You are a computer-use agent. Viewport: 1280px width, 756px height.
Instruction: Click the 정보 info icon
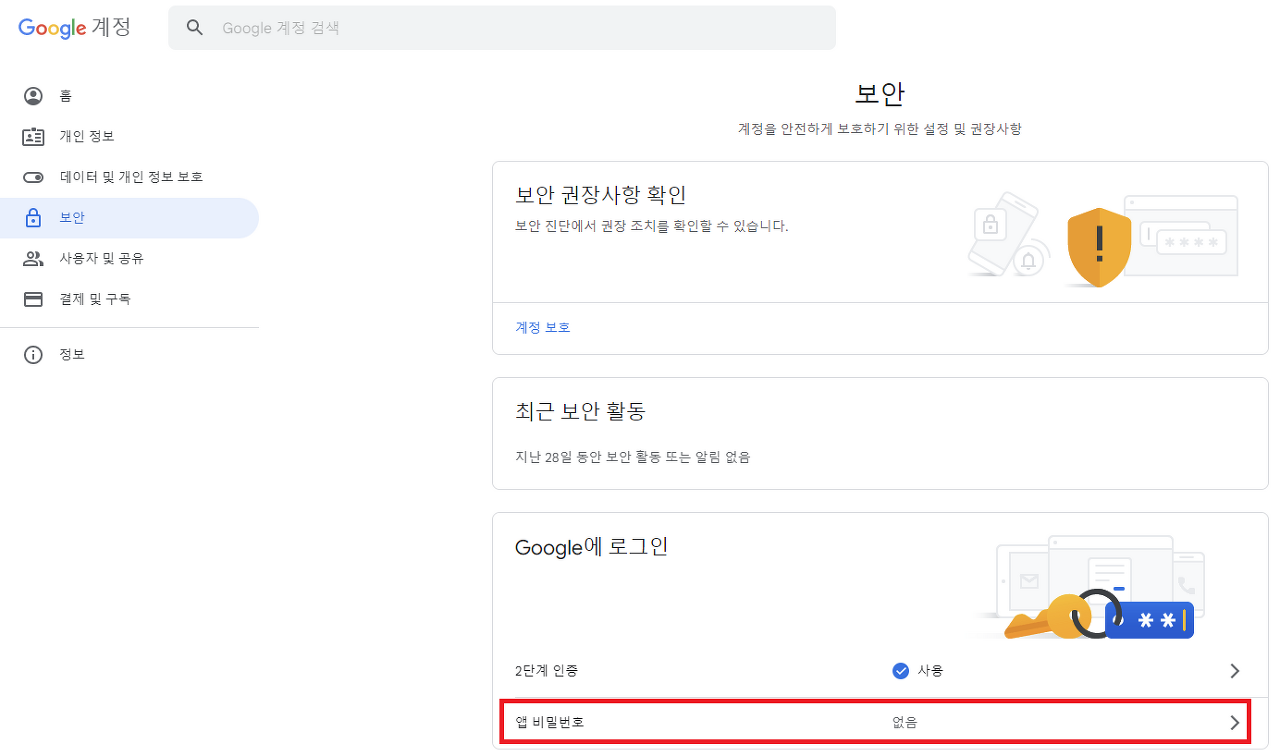tap(34, 355)
